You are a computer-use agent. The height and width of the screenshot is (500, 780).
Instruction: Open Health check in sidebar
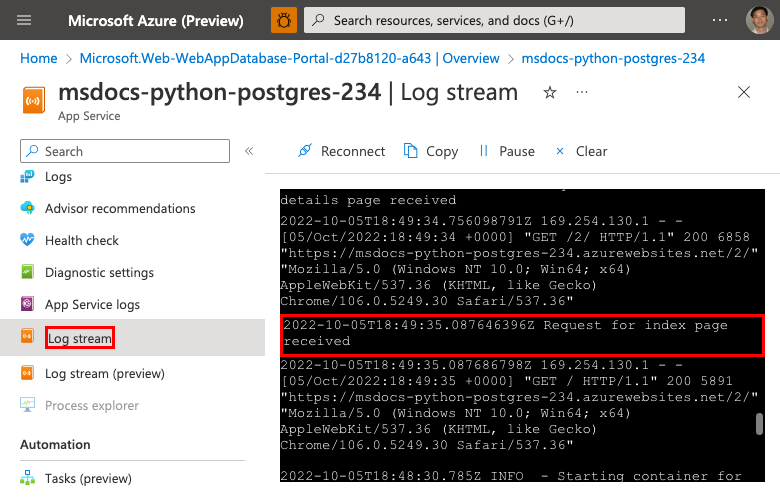click(x=82, y=240)
